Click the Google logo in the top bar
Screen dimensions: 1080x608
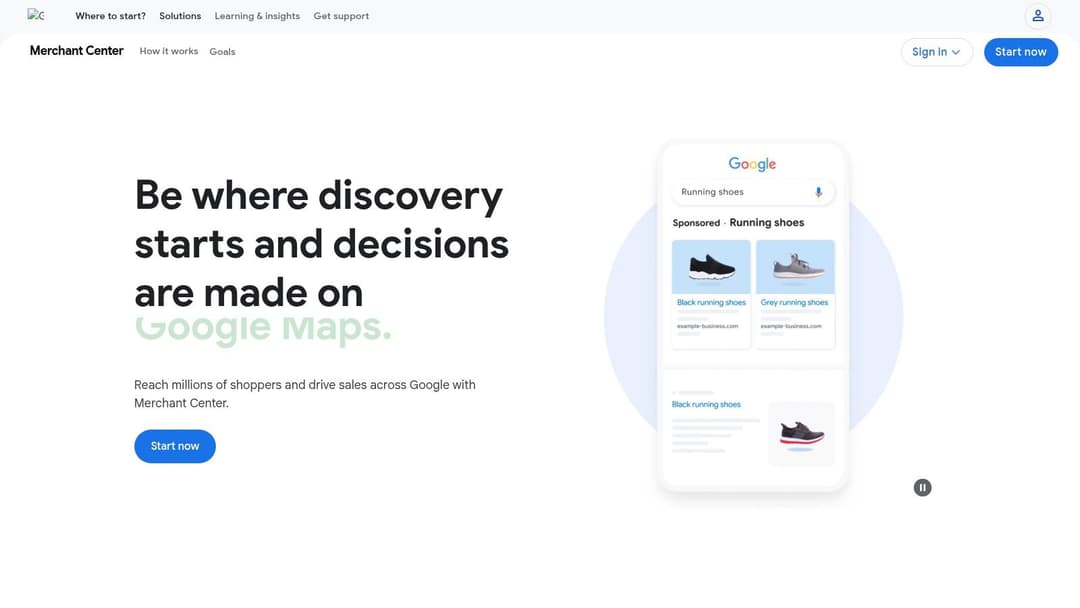36,15
